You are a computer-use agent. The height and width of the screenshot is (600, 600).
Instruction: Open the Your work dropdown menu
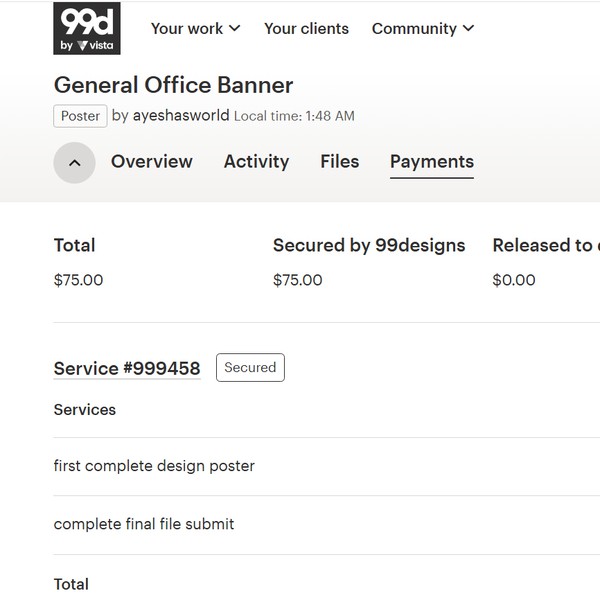(x=195, y=28)
